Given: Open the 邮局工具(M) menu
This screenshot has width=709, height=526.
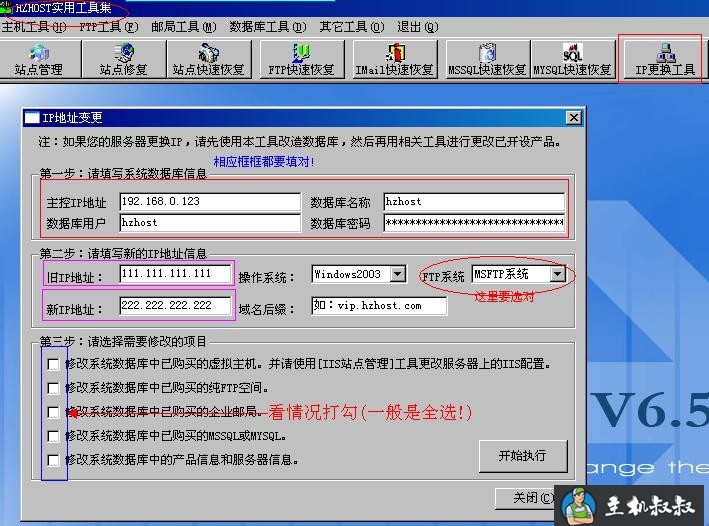Looking at the screenshot, I should click(184, 27).
